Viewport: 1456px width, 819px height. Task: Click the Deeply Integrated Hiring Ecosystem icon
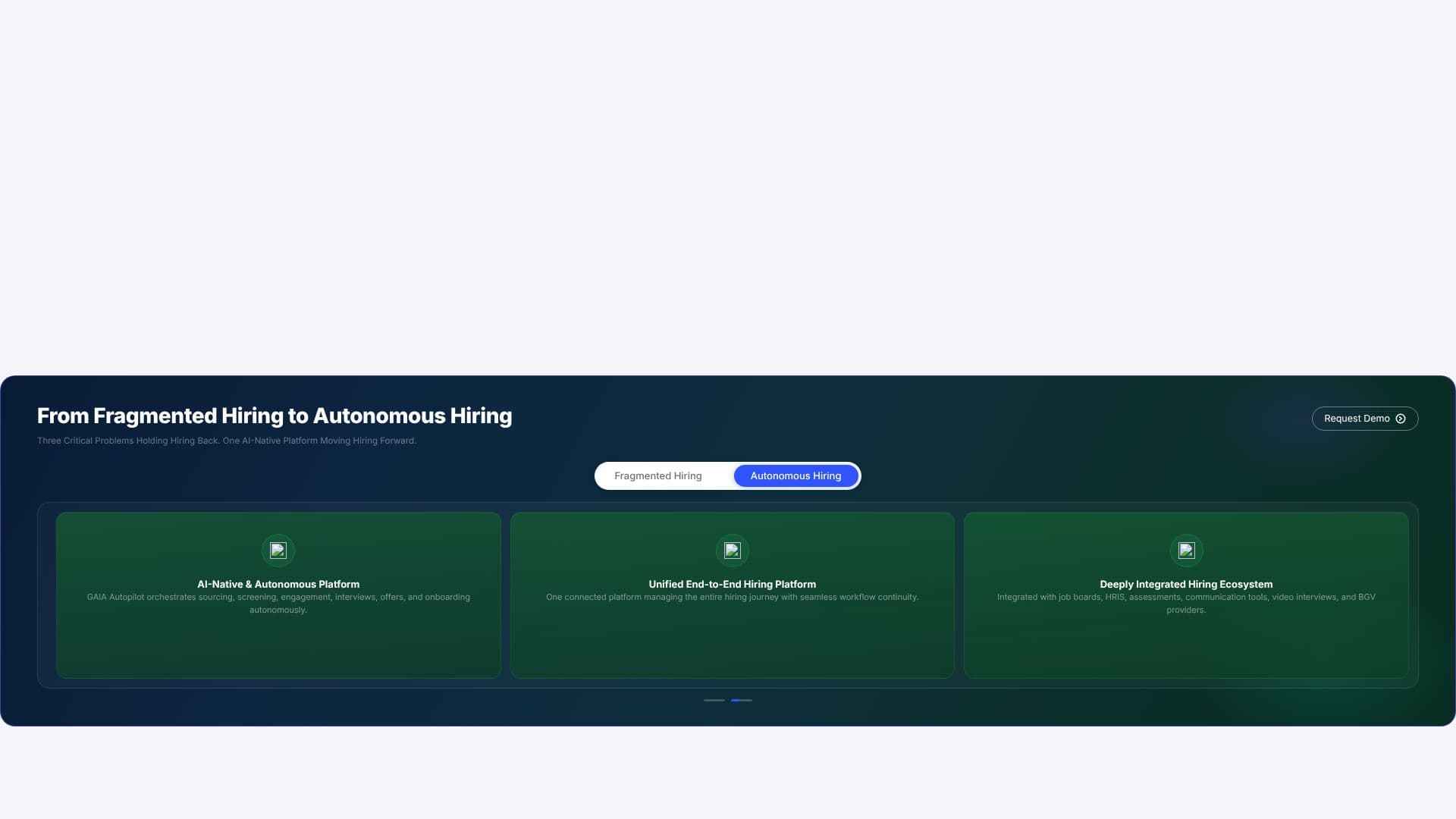coord(1186,551)
